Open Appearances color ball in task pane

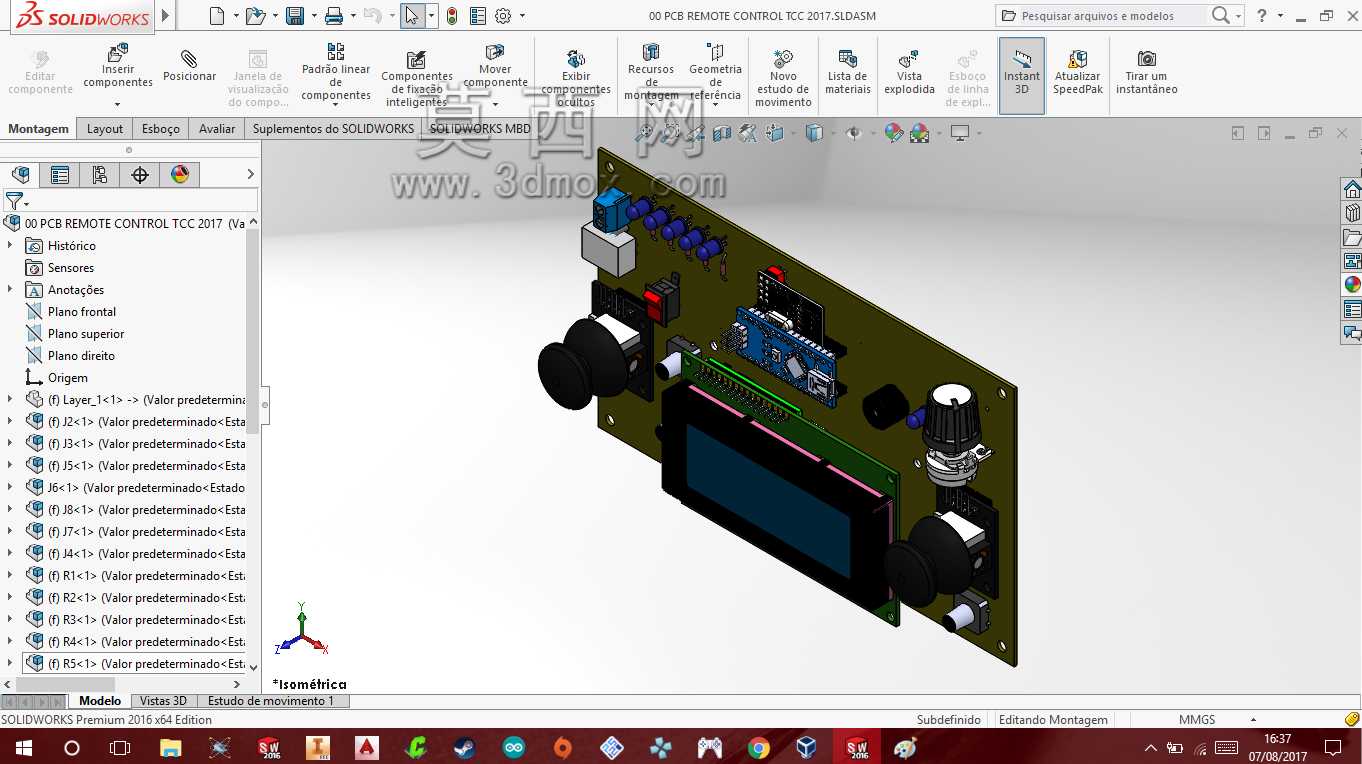click(x=1352, y=285)
